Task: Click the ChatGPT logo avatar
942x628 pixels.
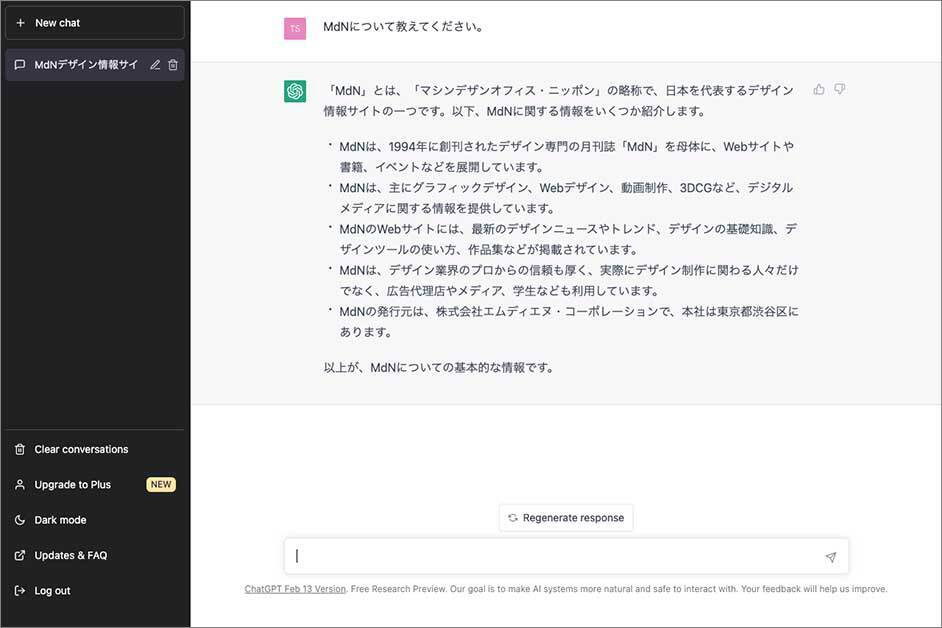Action: [295, 91]
